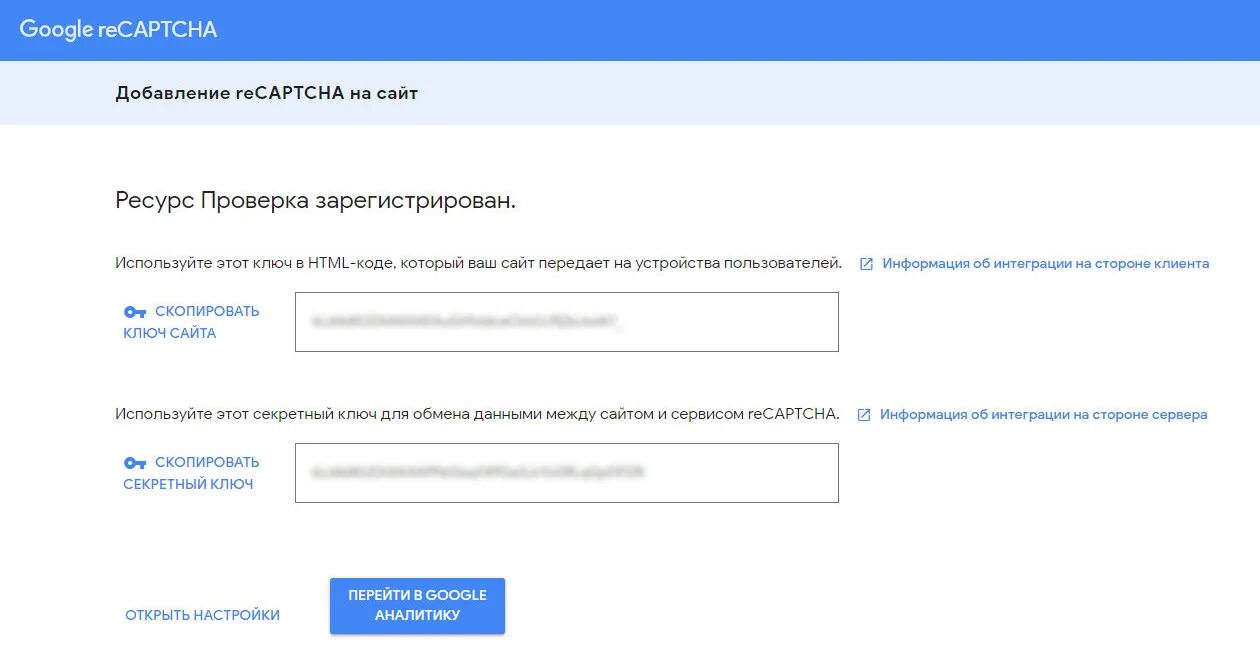
Task: Click the HTML-code key instruction text
Action: point(478,264)
